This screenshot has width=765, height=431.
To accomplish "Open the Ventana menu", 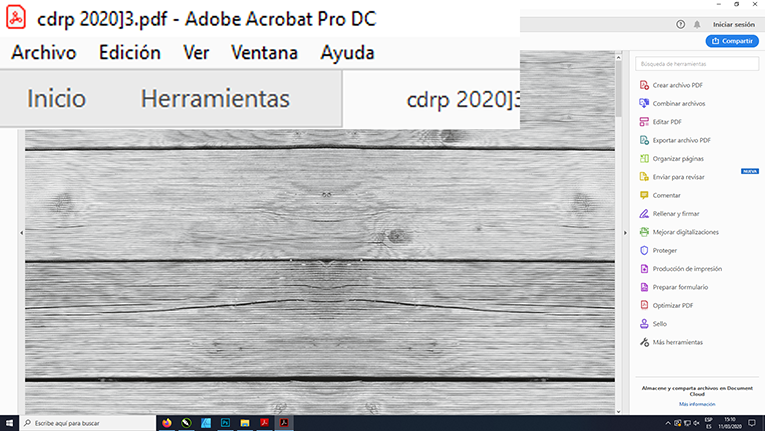I will pos(264,52).
